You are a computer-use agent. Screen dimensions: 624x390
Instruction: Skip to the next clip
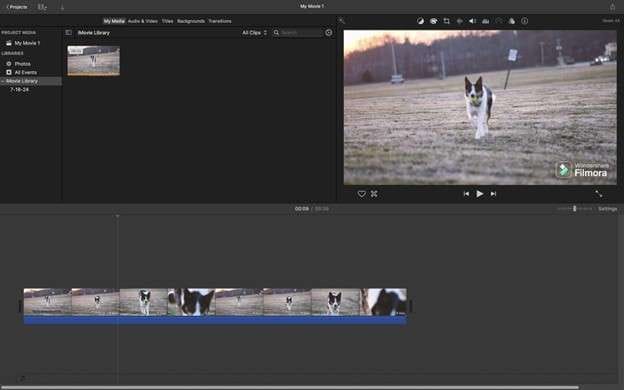(x=493, y=194)
